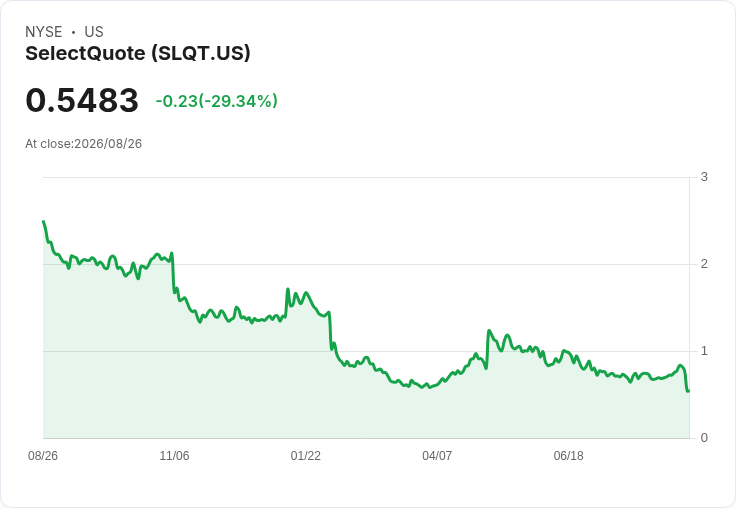
Task: Click the 06/18 x-axis date label
Action: [568, 455]
